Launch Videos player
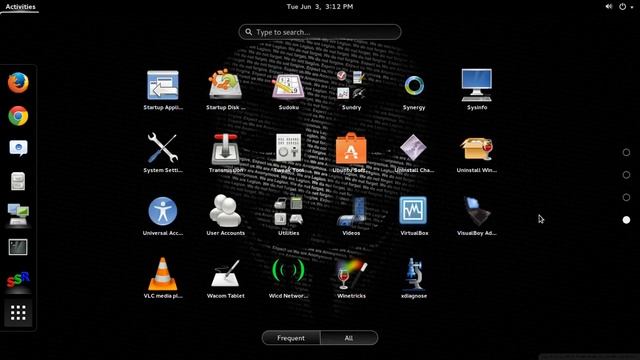Screen dimensions: 640x360 click(x=351, y=211)
